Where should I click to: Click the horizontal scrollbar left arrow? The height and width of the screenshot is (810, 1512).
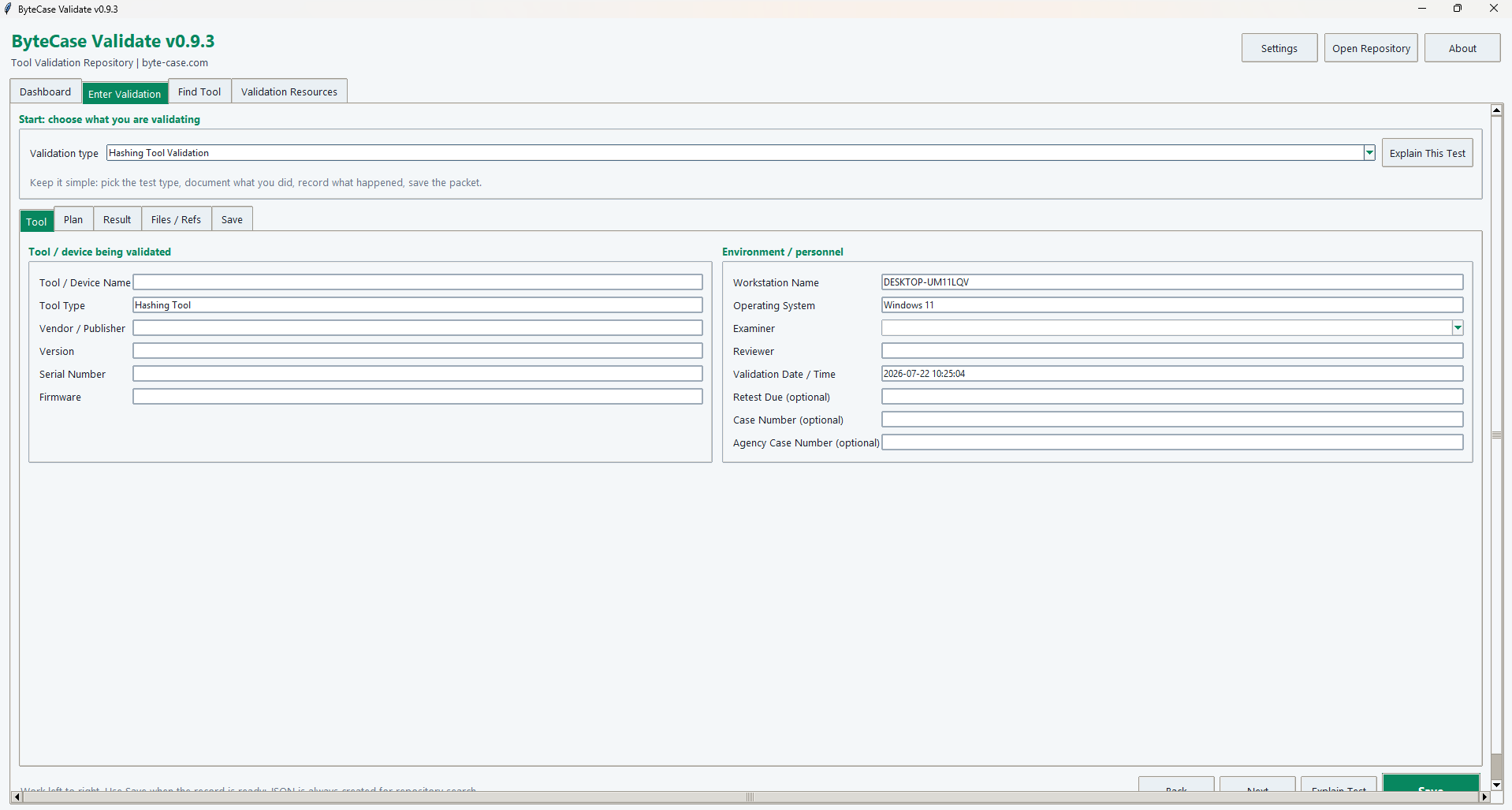(x=17, y=797)
